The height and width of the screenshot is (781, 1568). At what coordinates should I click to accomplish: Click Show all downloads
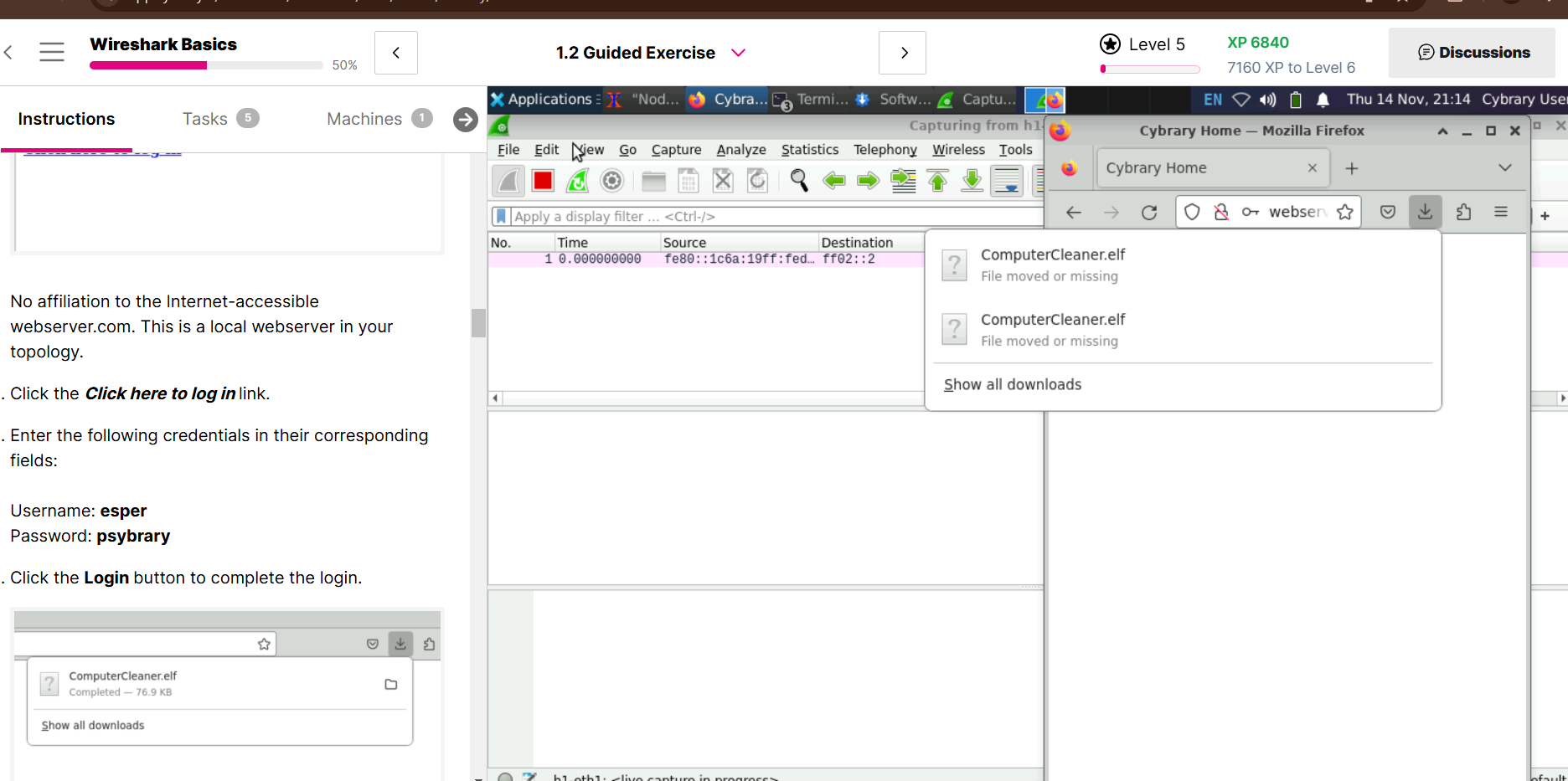(x=1013, y=385)
